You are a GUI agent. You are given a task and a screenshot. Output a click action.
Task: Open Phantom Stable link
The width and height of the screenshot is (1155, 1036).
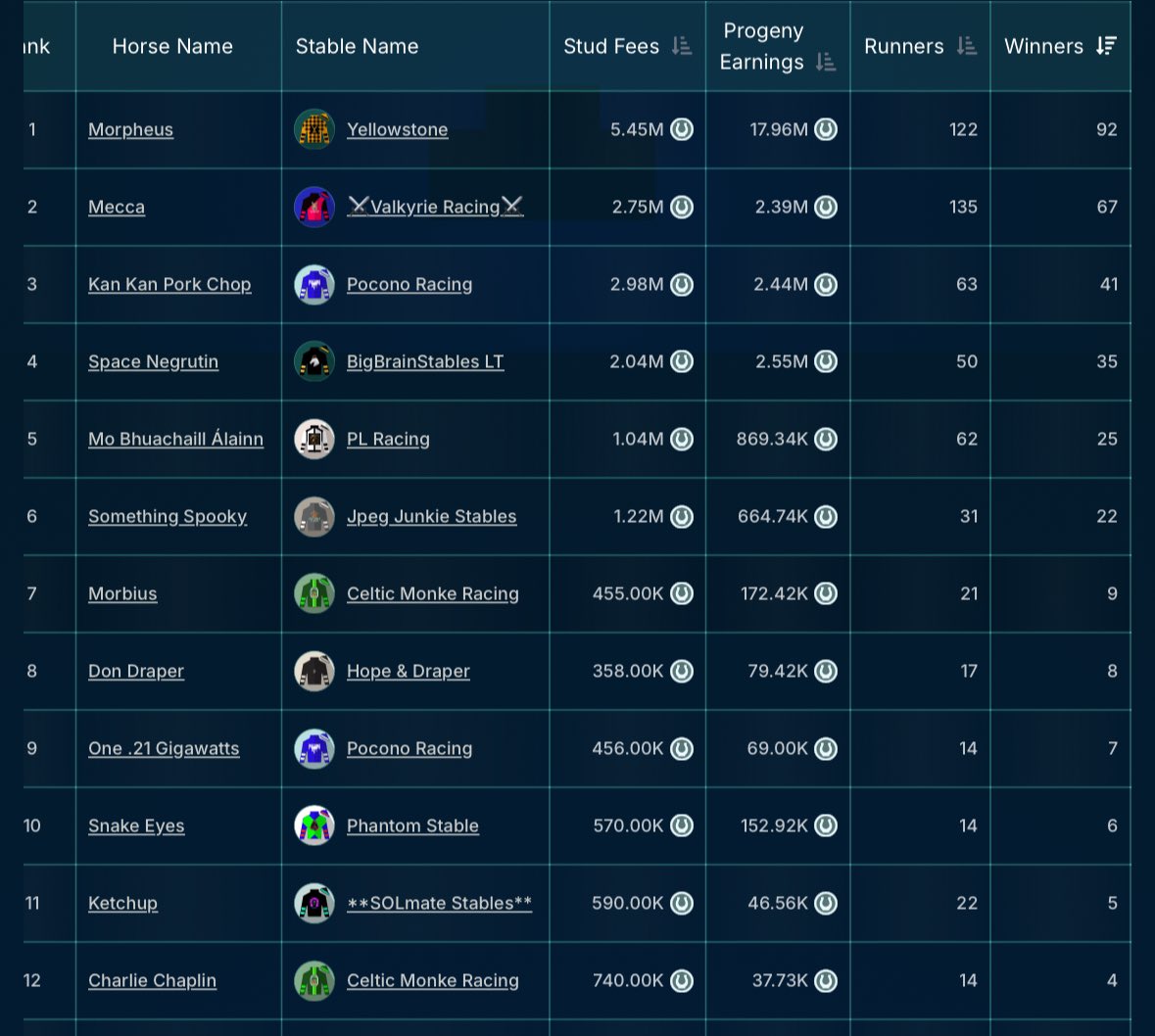pyautogui.click(x=412, y=825)
